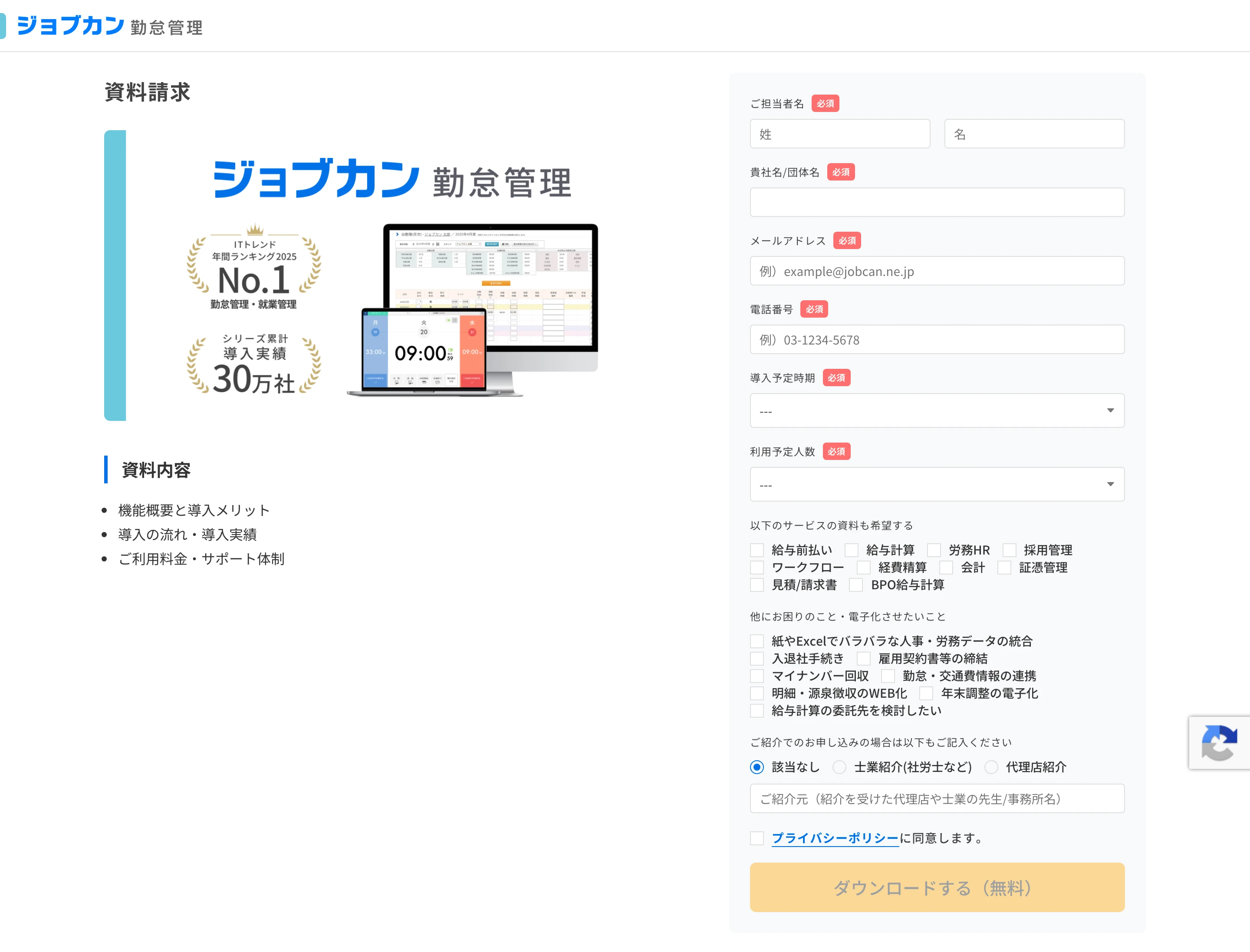Click the 機能概要と導入メリット list item
This screenshot has width=1250, height=952.
click(194, 510)
